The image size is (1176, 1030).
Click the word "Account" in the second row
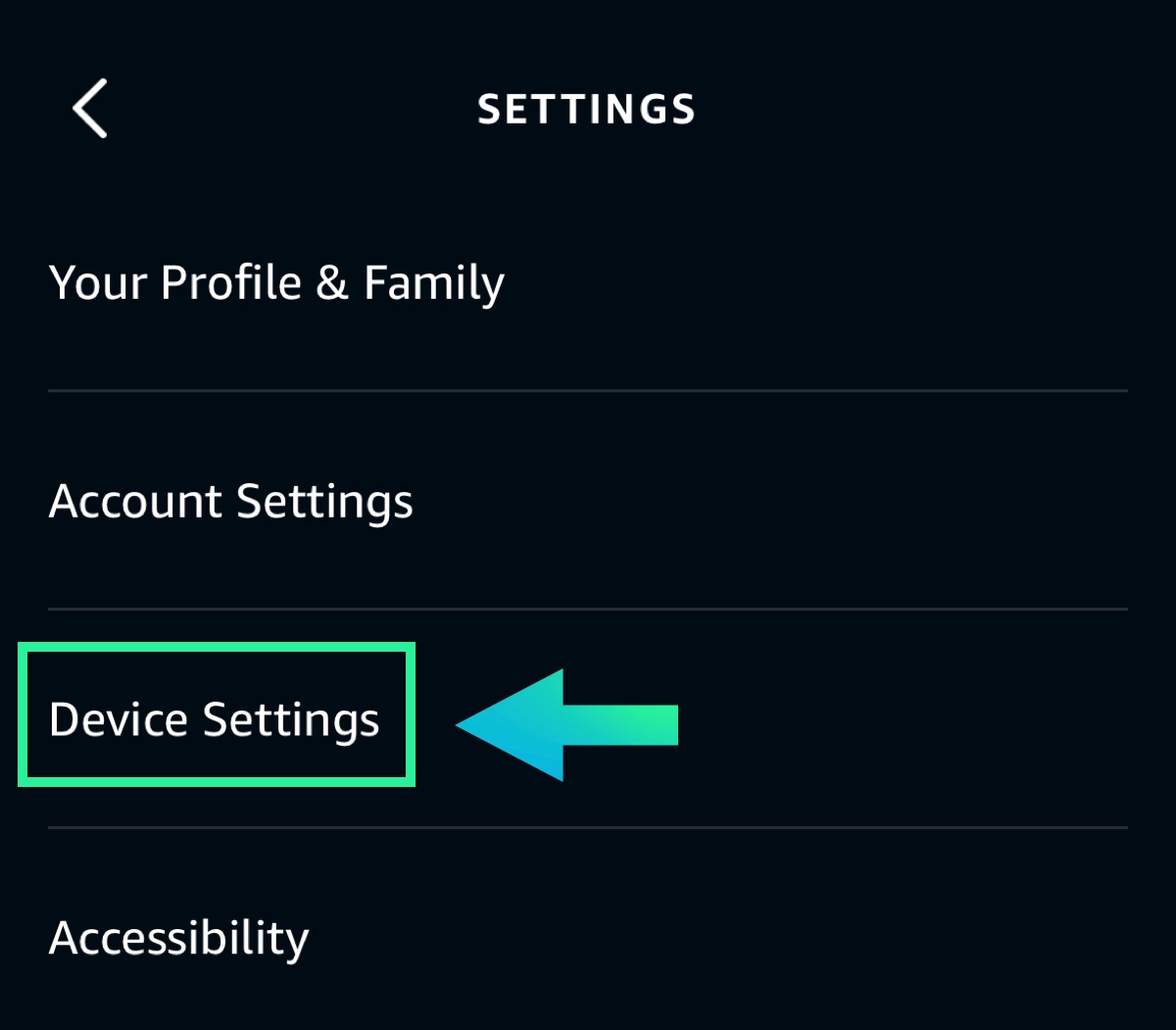pos(135,502)
